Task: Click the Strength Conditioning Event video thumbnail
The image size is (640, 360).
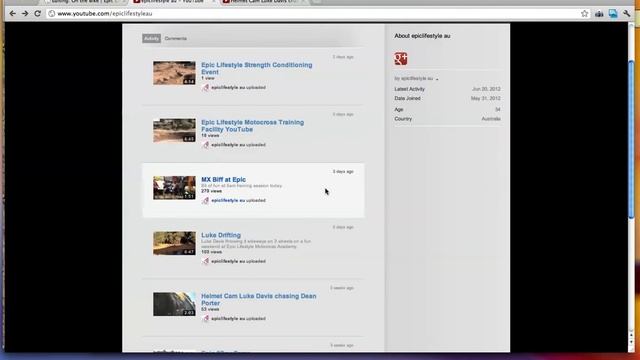Action: [x=174, y=73]
